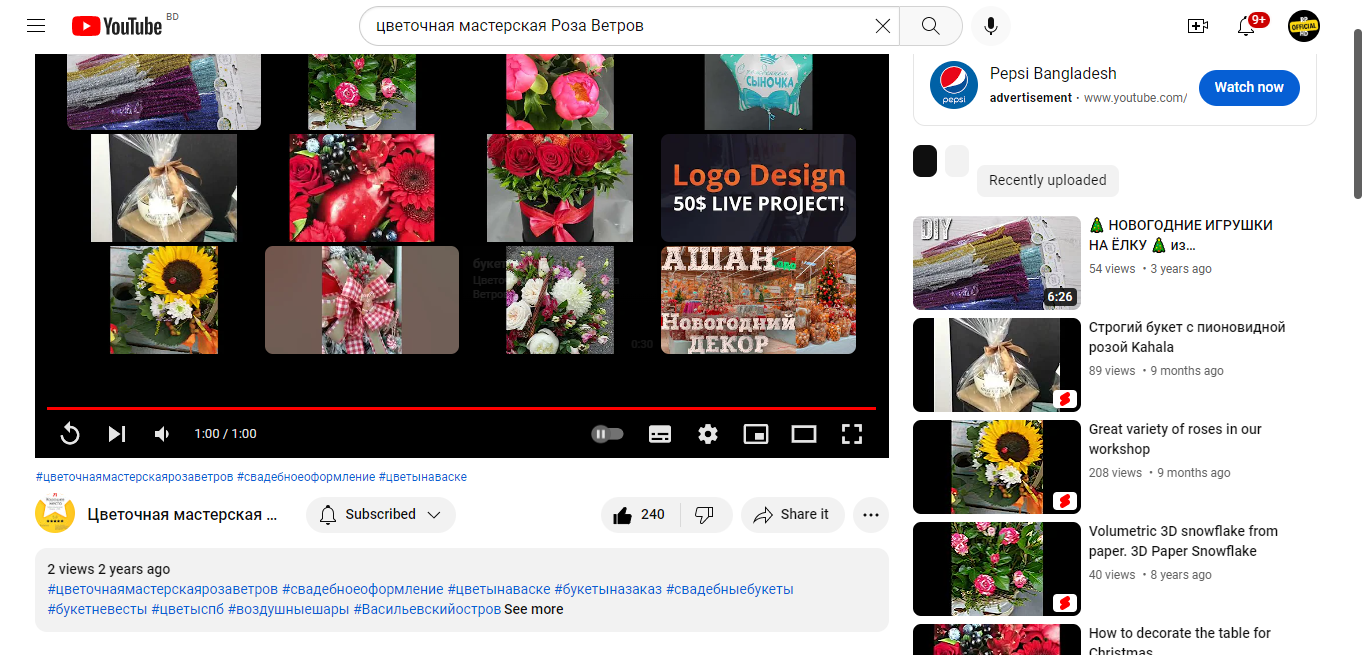Start voice search with microphone
Viewport: 1365px width, 655px height.
point(990,26)
